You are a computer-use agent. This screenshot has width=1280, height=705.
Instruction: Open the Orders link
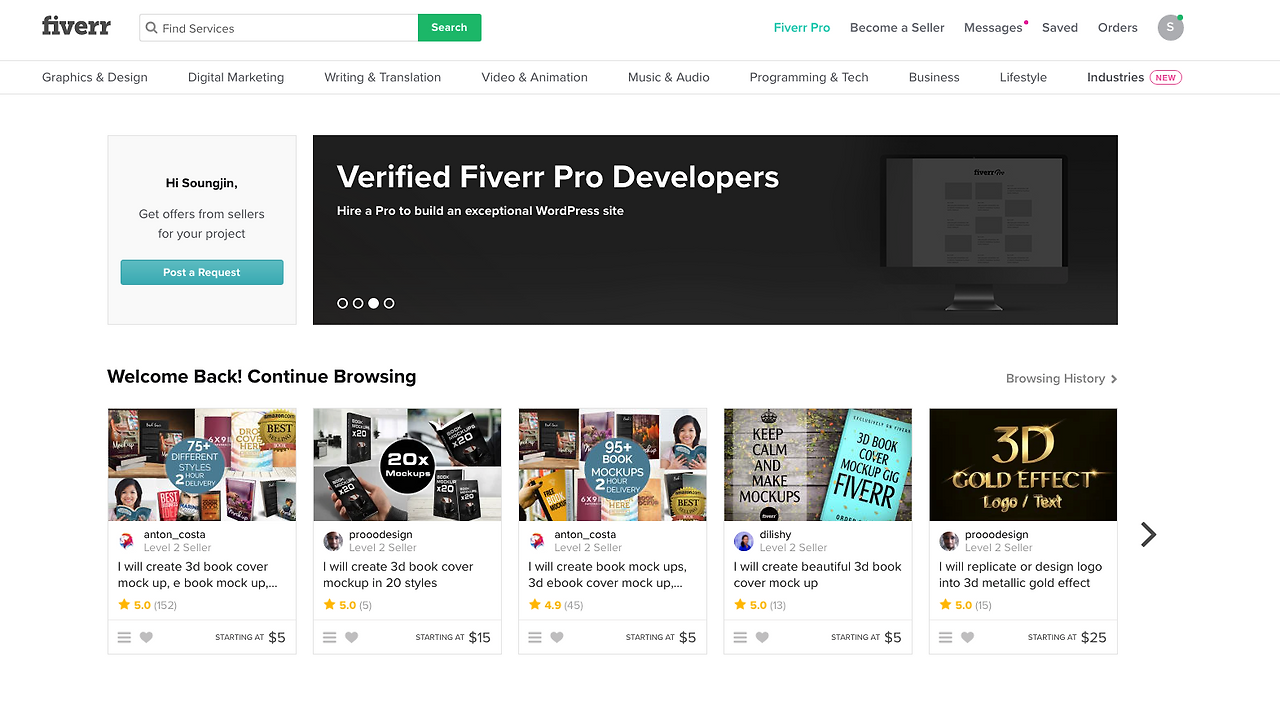point(1118,28)
